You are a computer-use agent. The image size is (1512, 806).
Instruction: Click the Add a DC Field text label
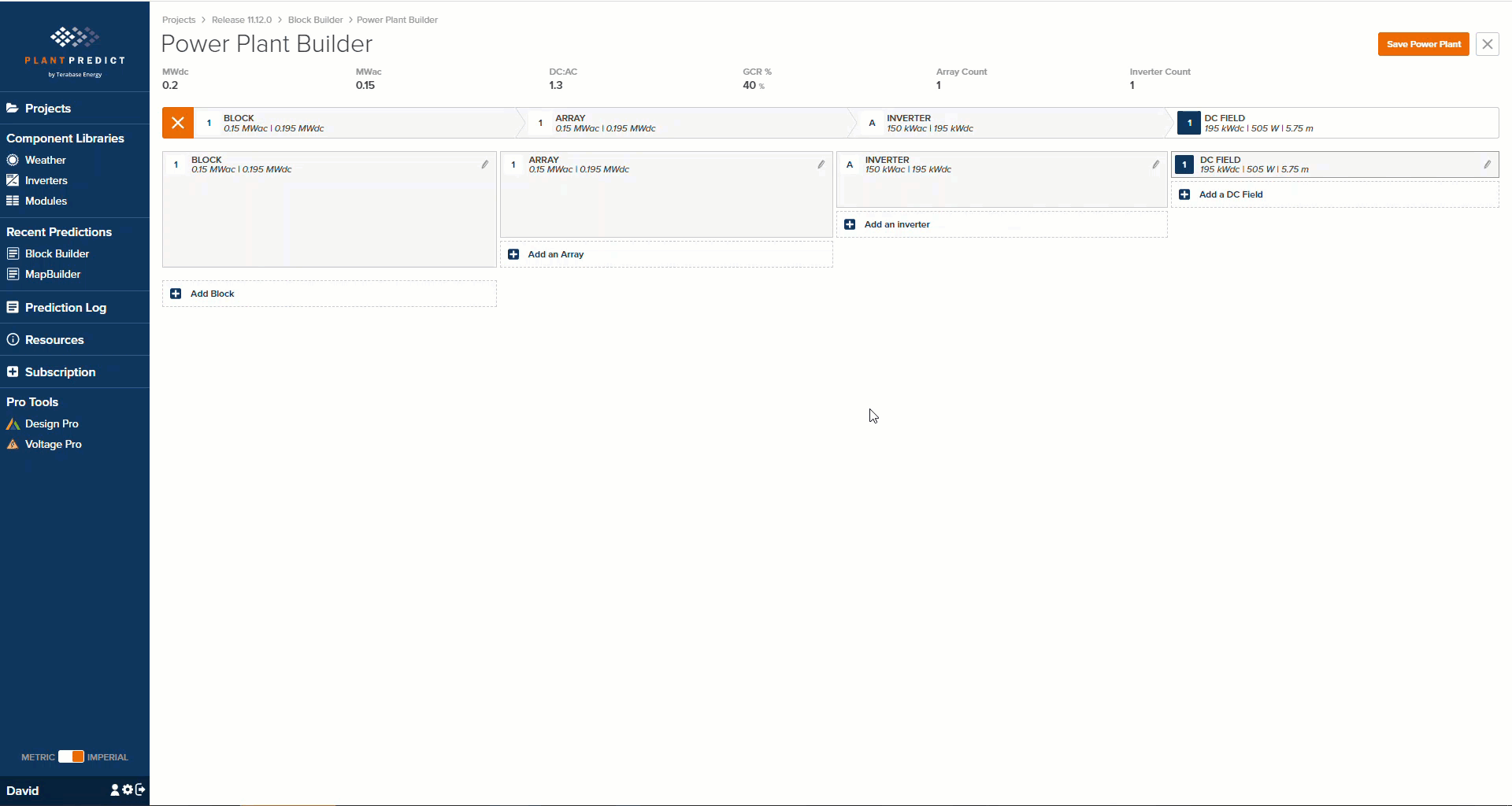[x=1231, y=194]
